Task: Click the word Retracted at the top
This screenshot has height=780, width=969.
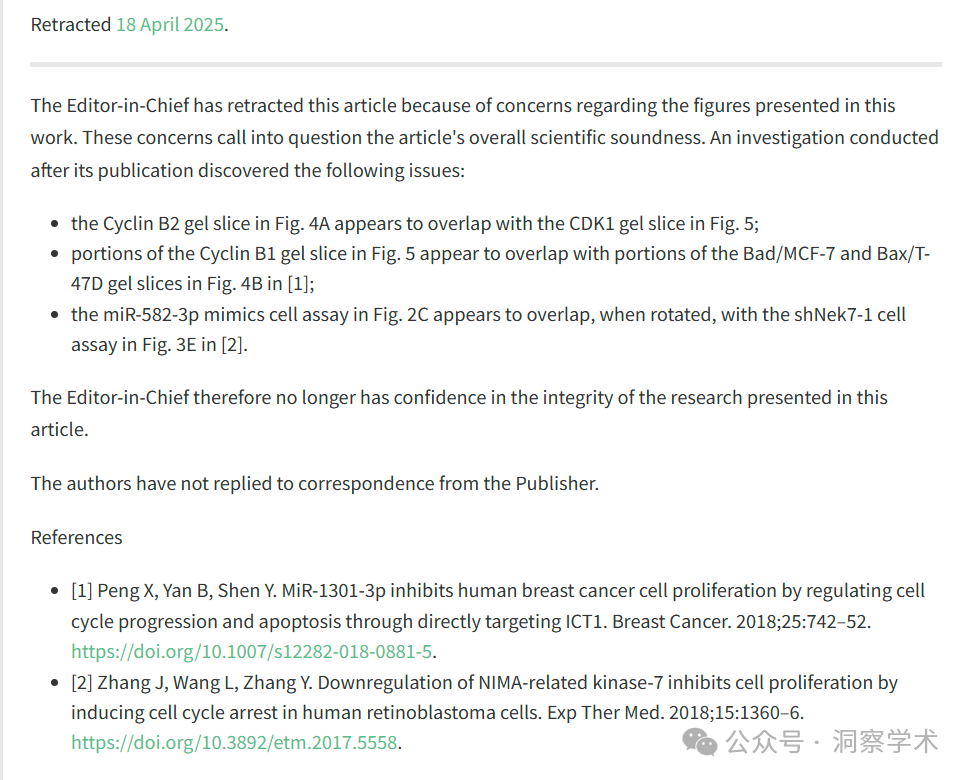Action: (70, 25)
